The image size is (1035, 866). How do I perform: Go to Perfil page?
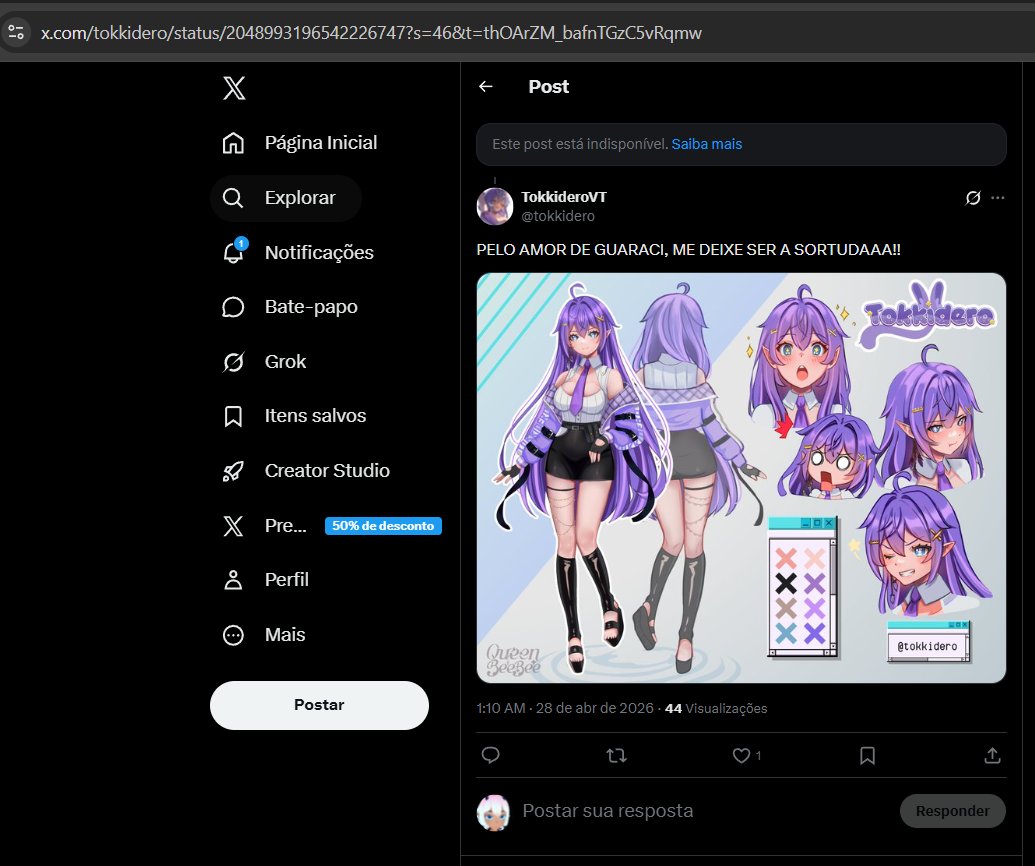[x=265, y=580]
